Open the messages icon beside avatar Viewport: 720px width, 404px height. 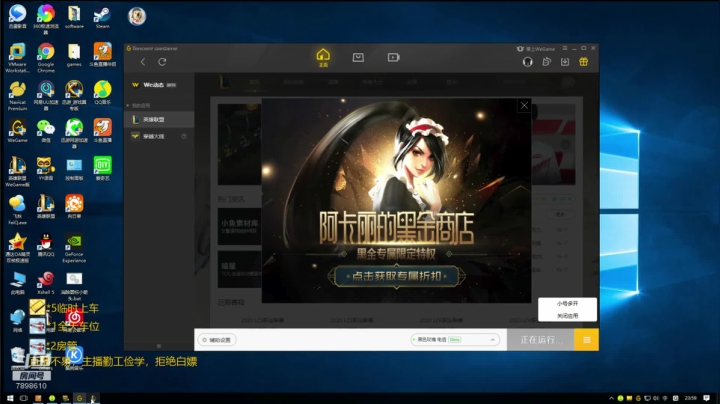point(546,62)
